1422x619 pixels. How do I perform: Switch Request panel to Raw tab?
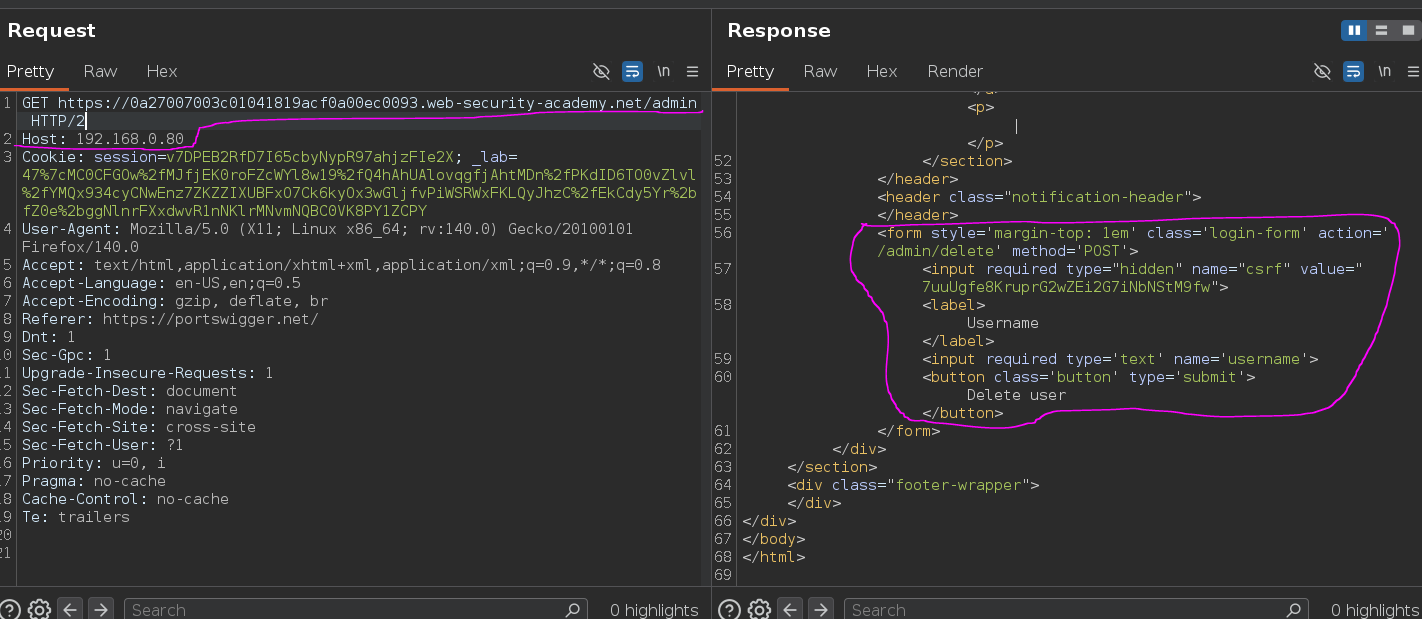(x=100, y=71)
